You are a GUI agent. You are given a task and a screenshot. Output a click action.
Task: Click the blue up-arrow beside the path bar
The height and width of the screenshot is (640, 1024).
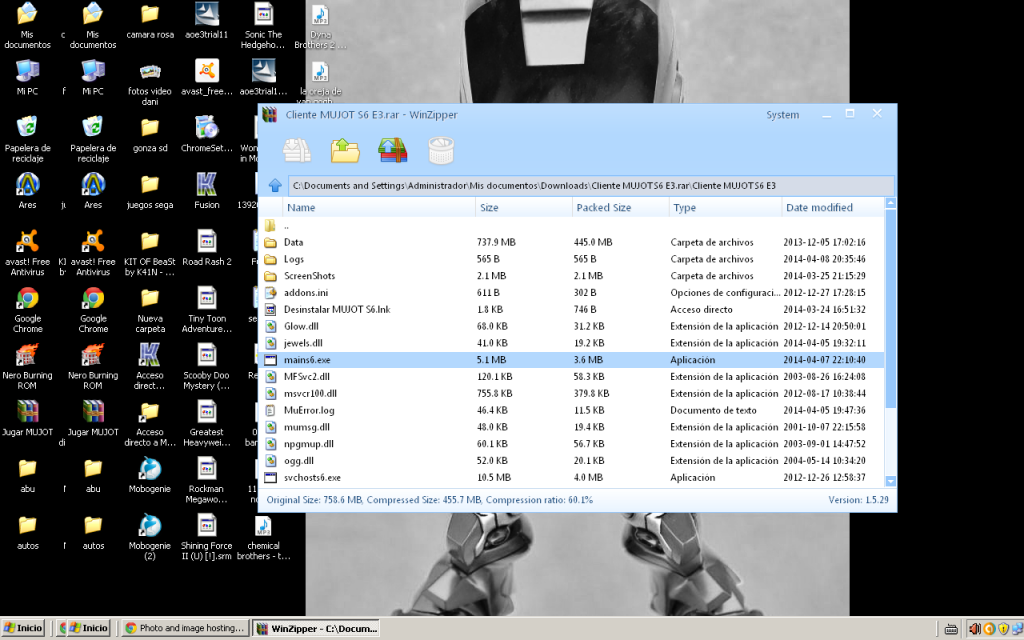tap(275, 186)
